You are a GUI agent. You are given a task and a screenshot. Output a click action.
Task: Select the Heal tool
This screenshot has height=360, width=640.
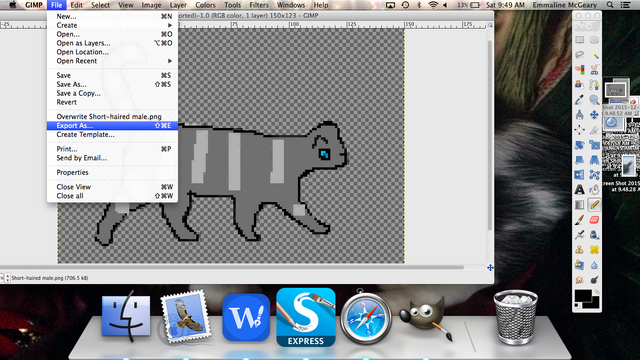(594, 249)
